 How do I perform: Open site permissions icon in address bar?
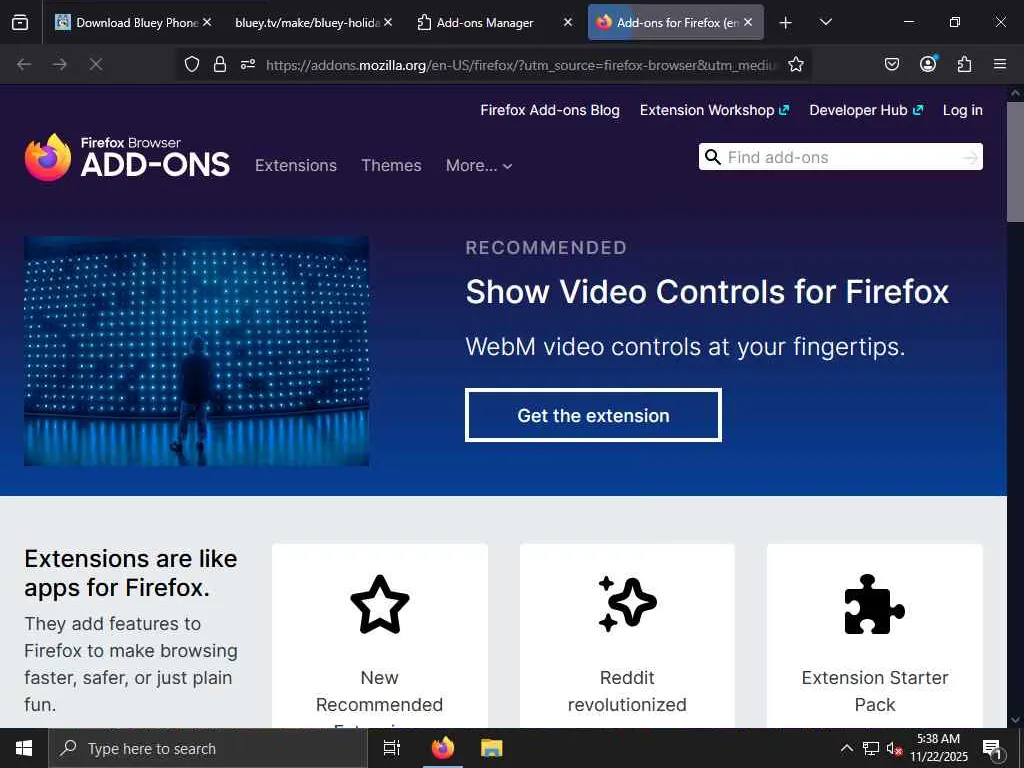tap(248, 64)
